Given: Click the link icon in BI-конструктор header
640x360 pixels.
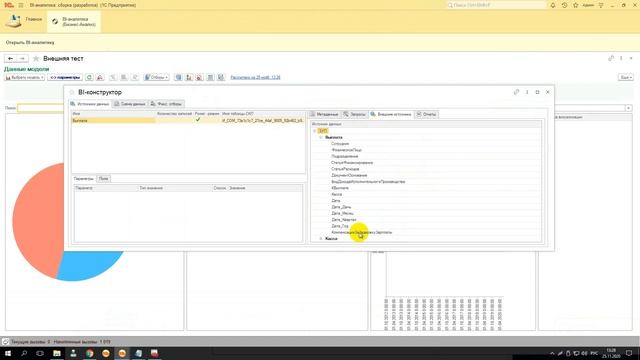Looking at the screenshot, I should click(516, 92).
